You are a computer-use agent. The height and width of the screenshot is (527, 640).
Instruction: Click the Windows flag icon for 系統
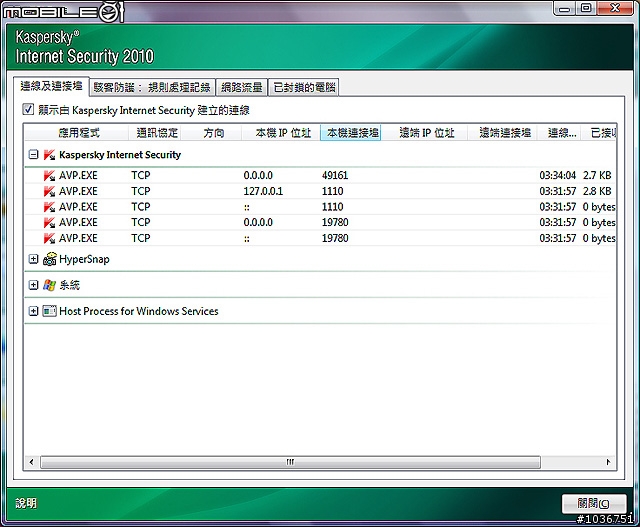[x=49, y=285]
